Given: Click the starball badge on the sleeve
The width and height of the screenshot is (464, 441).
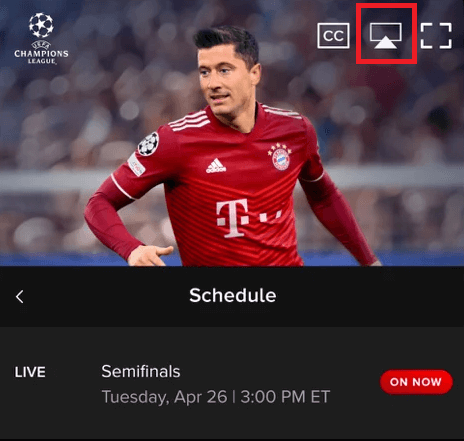Looking at the screenshot, I should pos(148,144).
